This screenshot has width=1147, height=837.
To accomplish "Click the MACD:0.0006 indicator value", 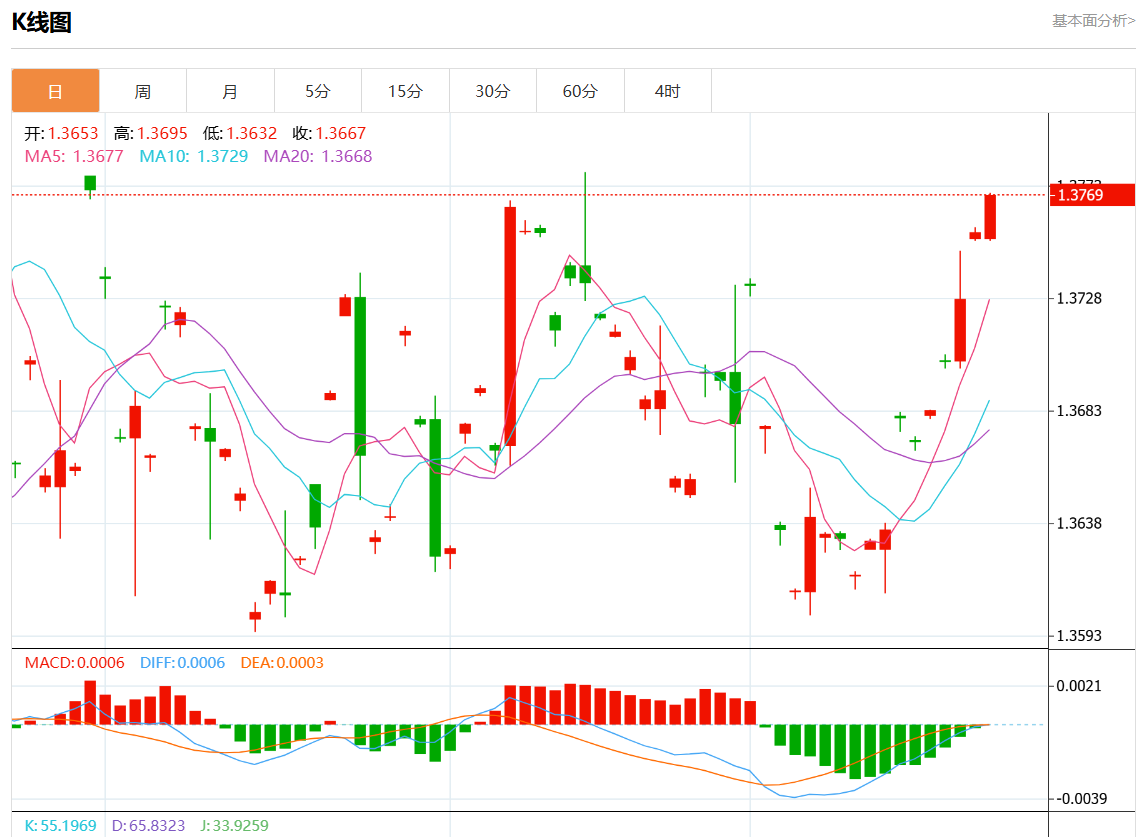I will pos(75,663).
